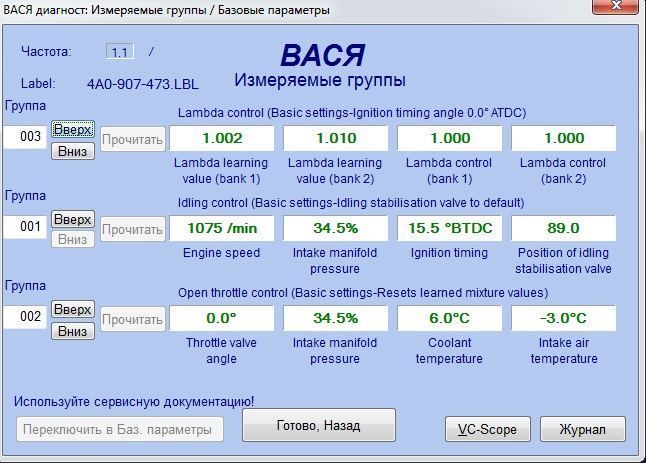The height and width of the screenshot is (463, 646).
Task: Click Вверх button for group 003
Action: point(73,129)
